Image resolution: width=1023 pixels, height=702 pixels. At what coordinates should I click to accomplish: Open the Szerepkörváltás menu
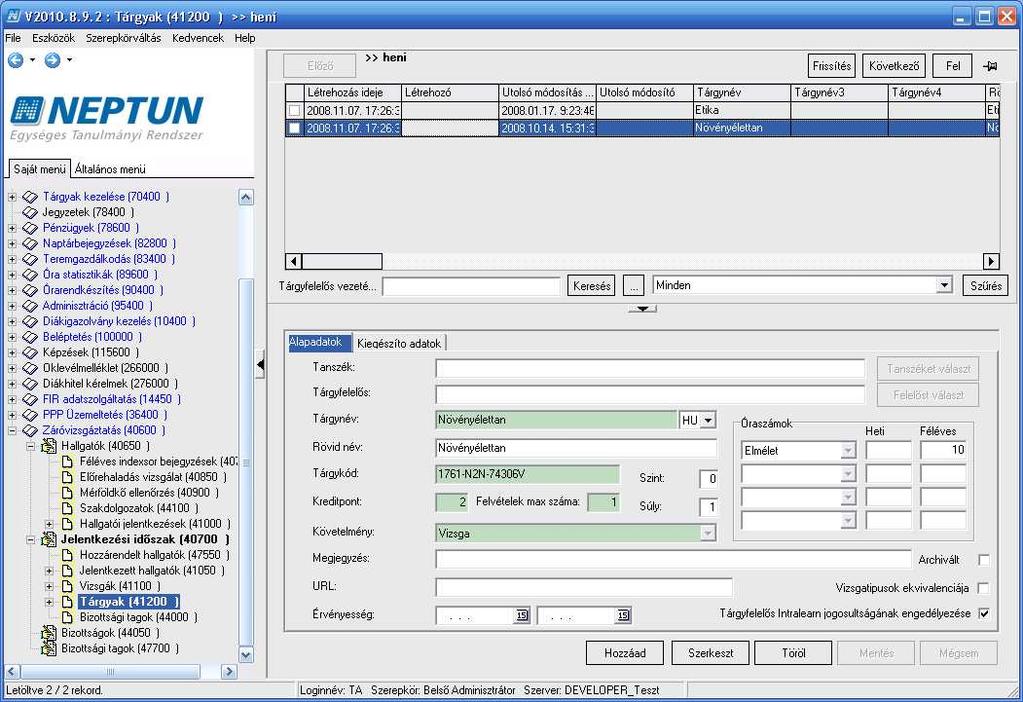tap(123, 38)
